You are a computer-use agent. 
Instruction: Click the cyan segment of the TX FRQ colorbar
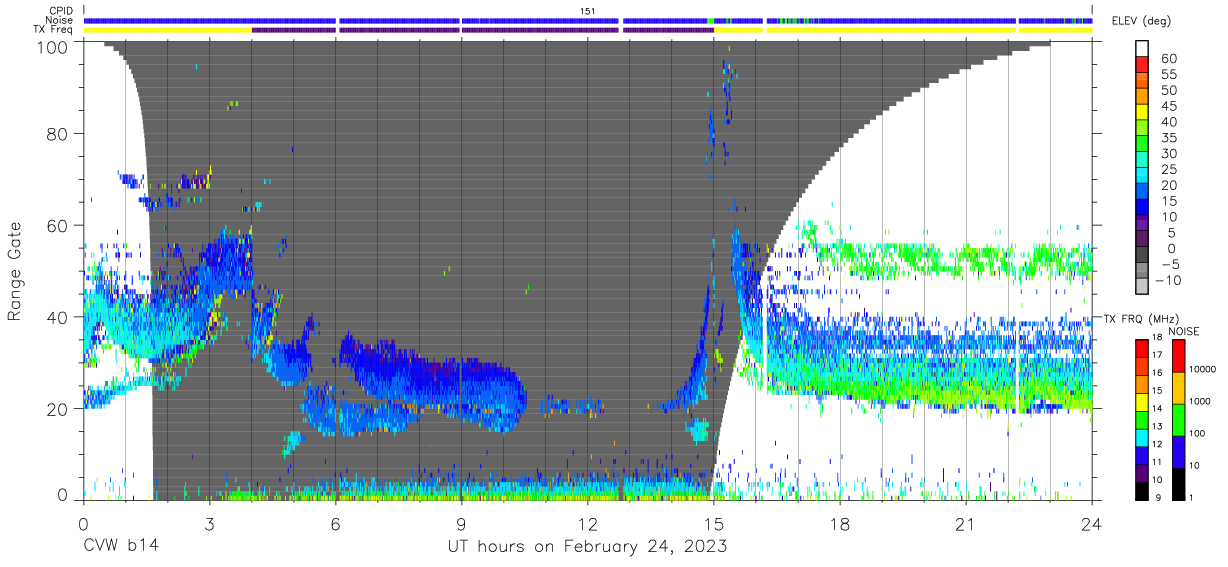pyautogui.click(x=1144, y=436)
